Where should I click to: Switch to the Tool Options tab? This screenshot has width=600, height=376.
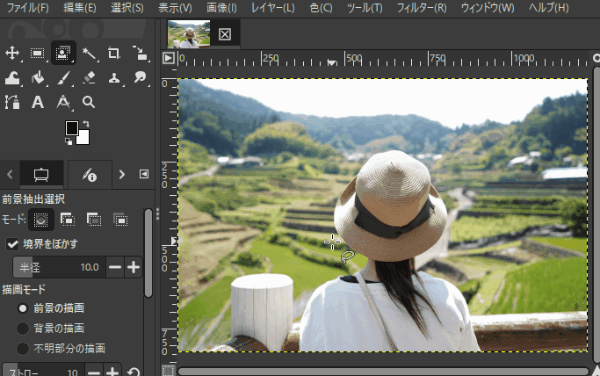click(x=41, y=175)
